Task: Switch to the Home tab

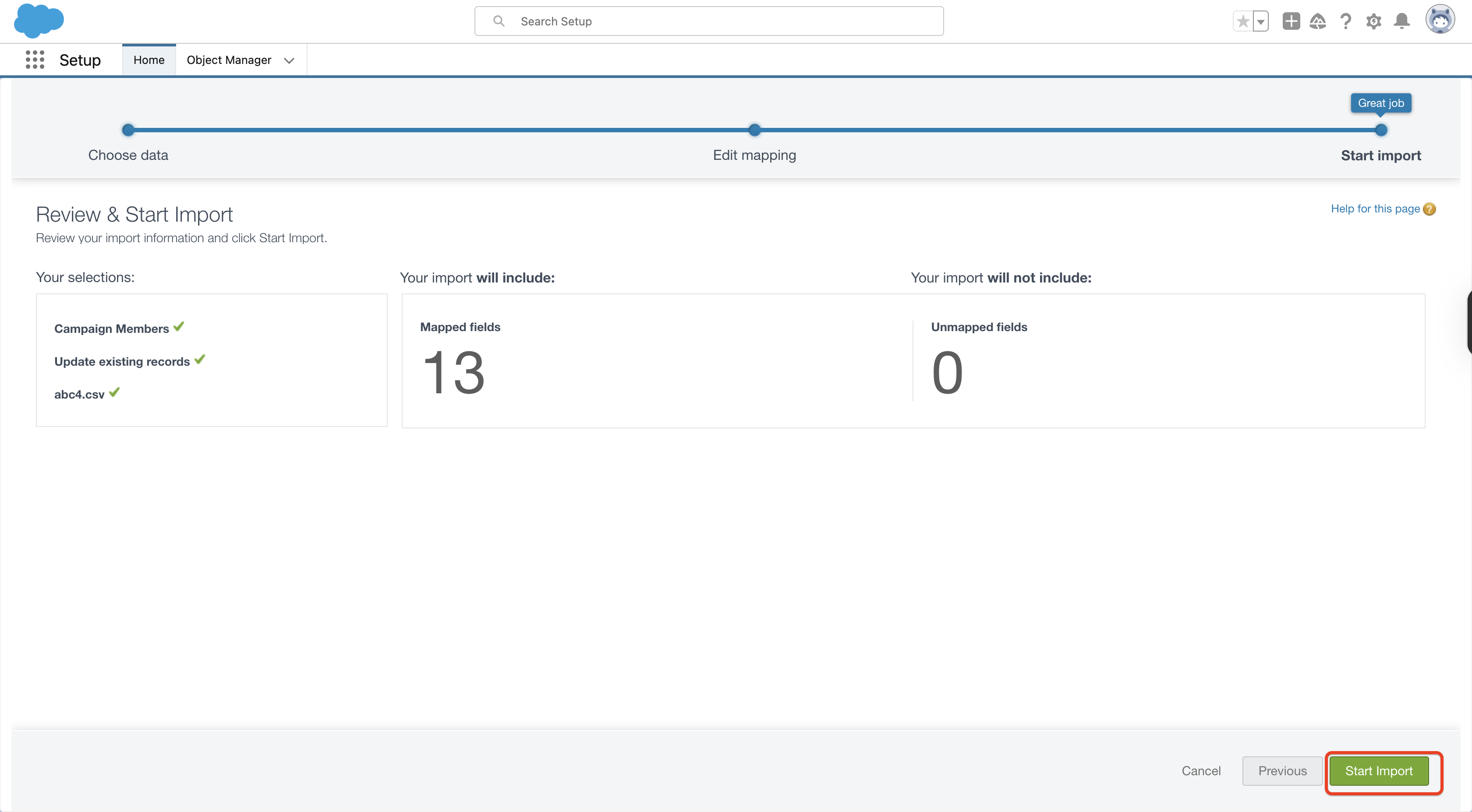Action: coord(149,60)
